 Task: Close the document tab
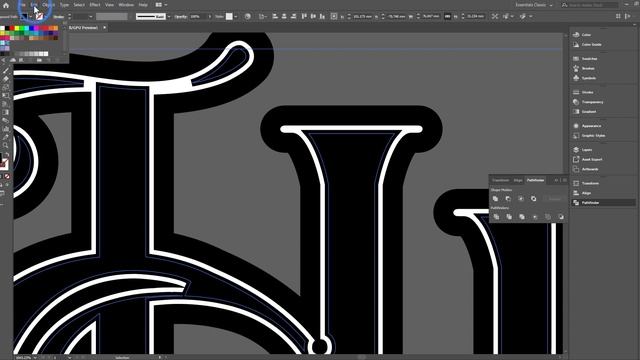click(104, 28)
